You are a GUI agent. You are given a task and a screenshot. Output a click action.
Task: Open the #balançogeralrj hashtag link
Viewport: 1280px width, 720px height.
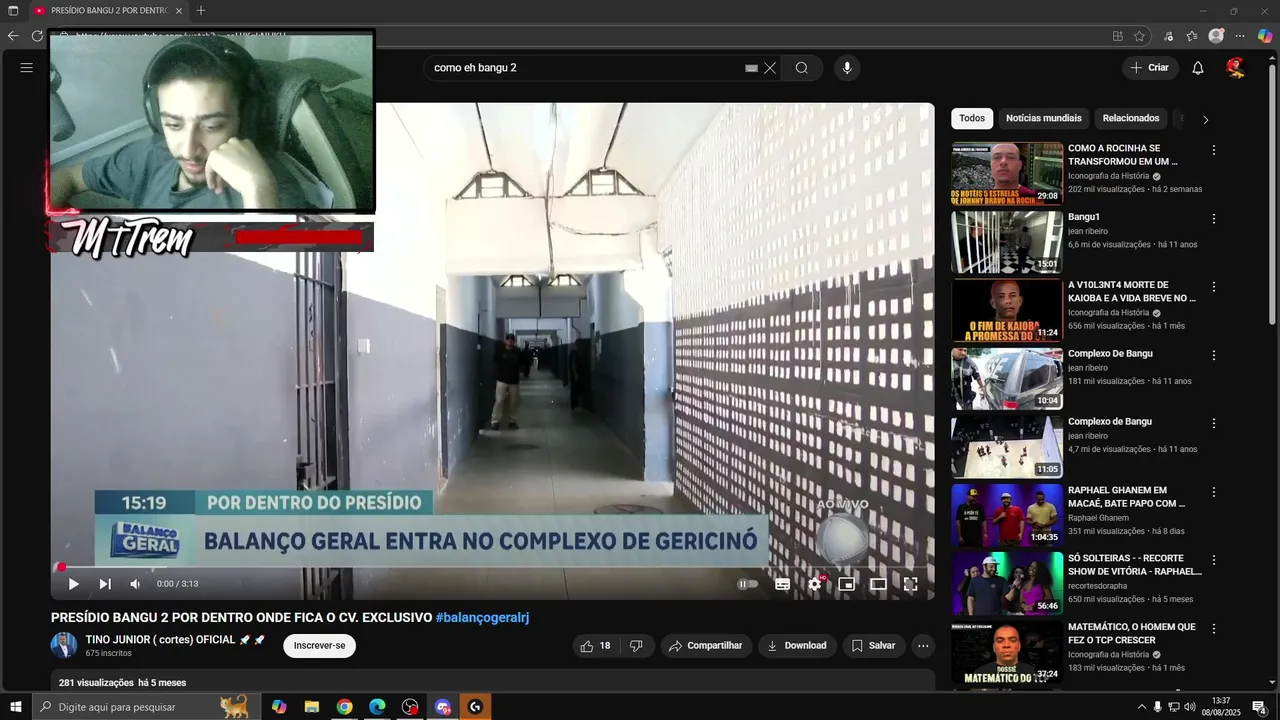pos(482,618)
